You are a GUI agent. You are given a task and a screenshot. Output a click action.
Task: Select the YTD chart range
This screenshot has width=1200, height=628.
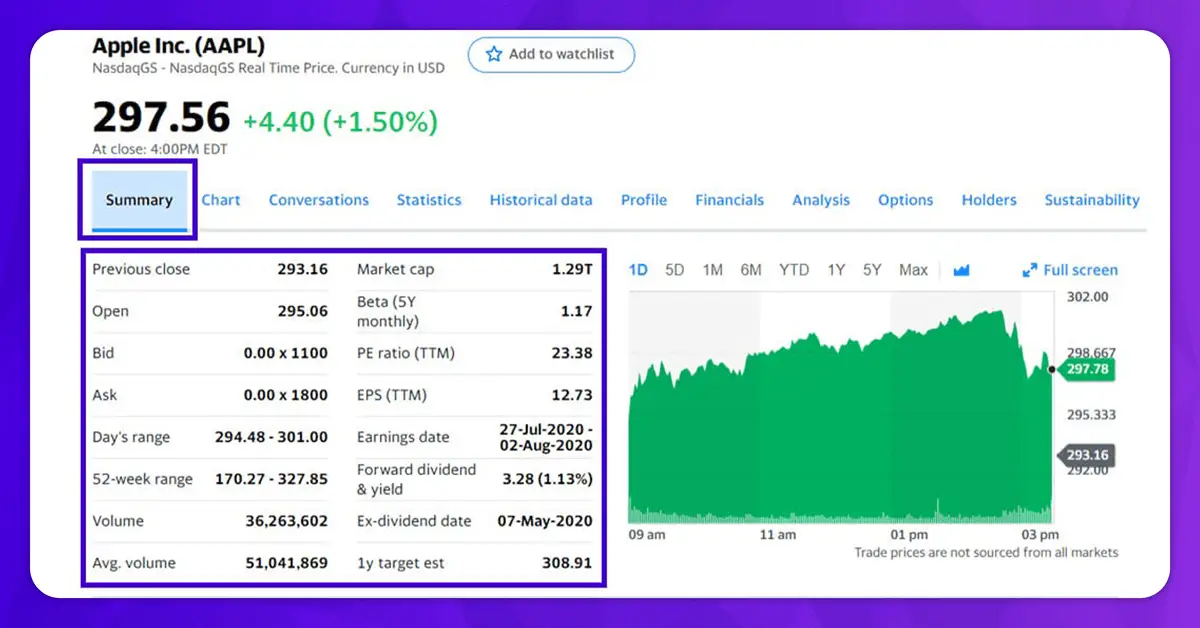point(794,270)
